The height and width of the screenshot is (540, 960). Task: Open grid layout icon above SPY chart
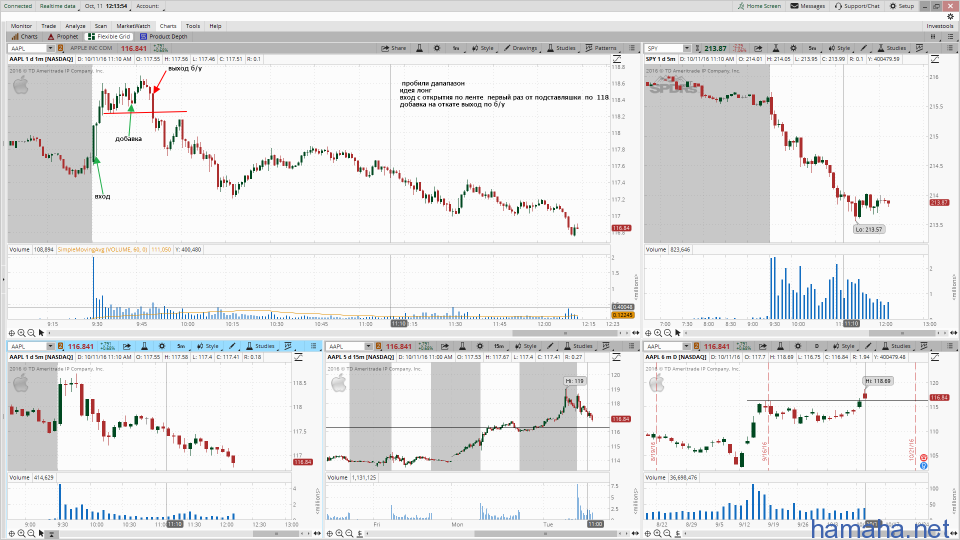pos(933,37)
